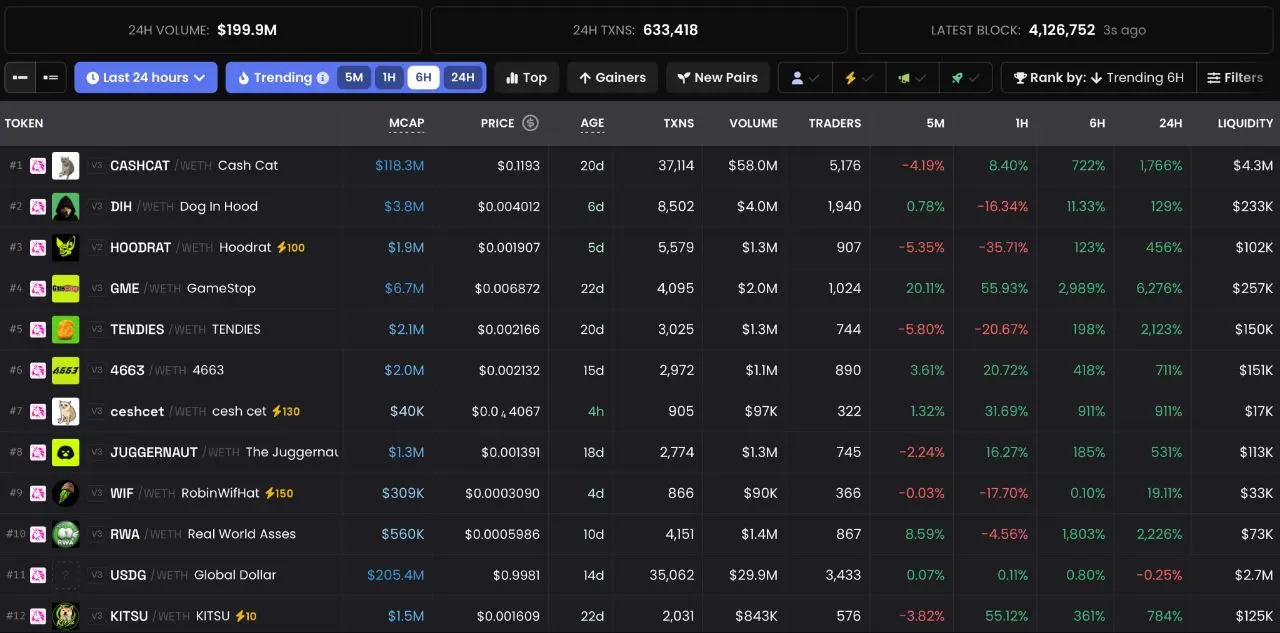
Task: Click the ceshcet cat token icon
Action: (66, 411)
